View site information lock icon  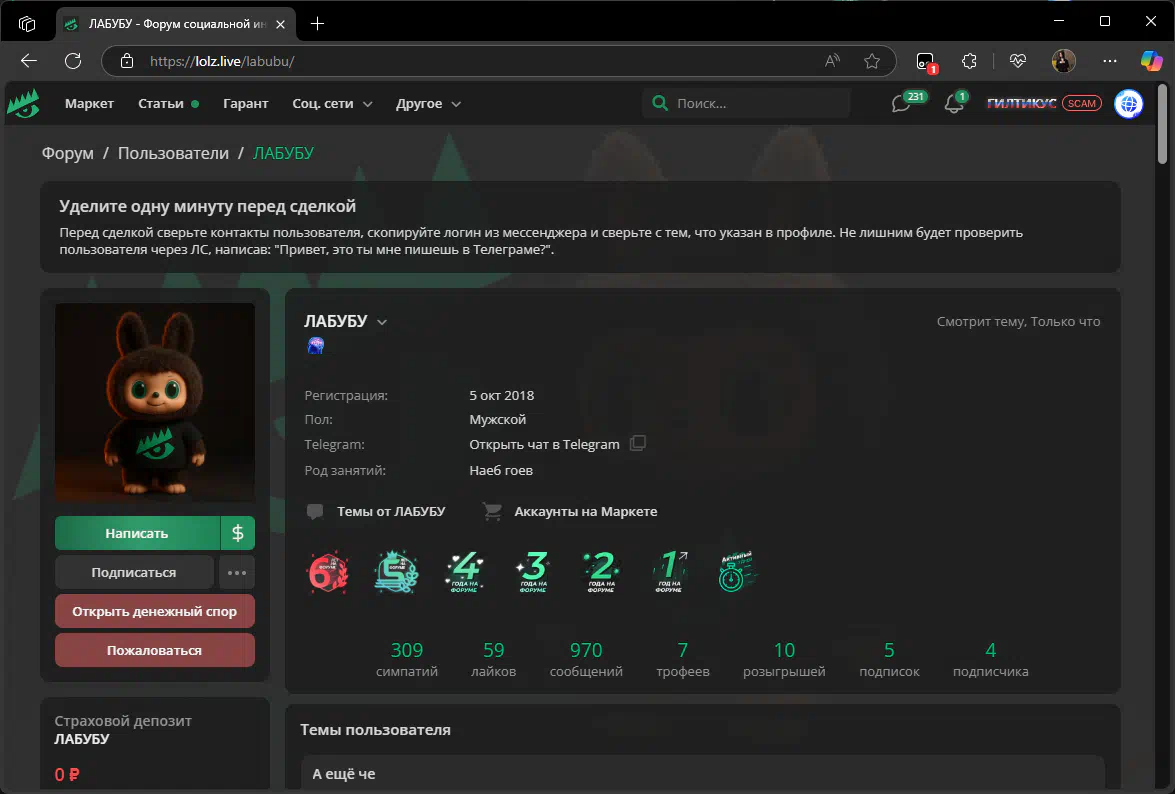(127, 61)
